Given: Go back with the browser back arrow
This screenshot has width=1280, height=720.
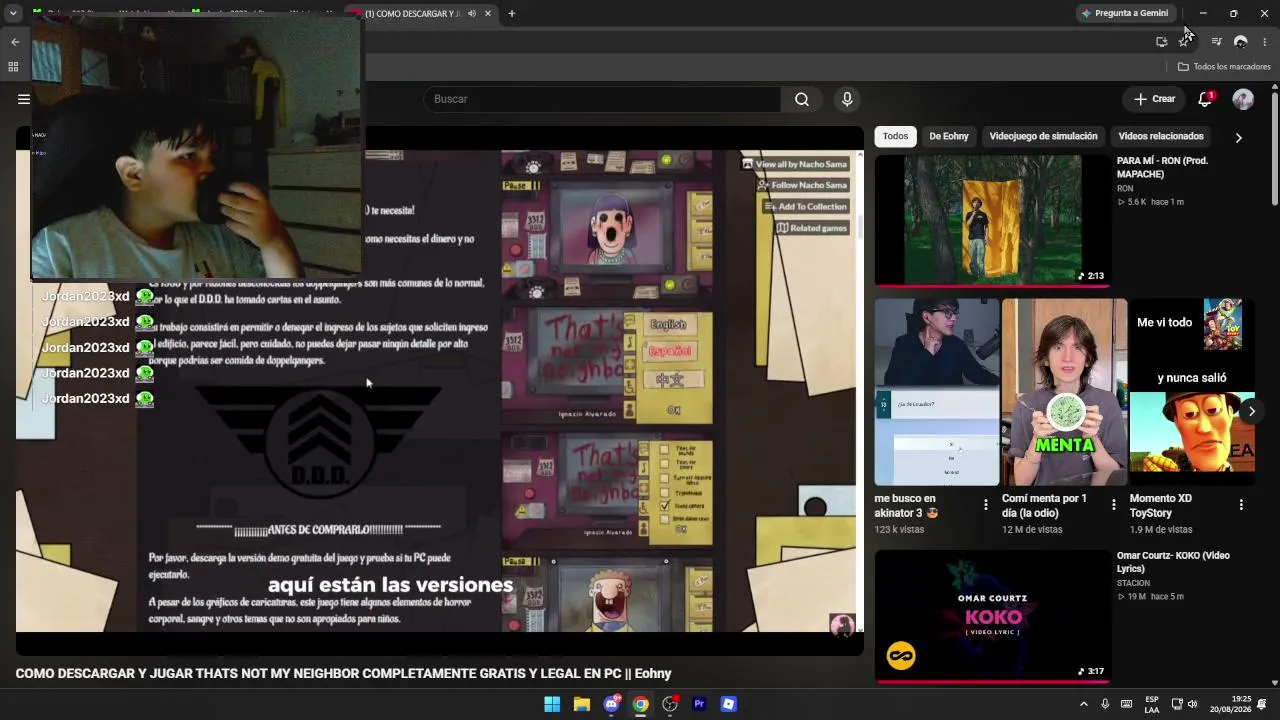Looking at the screenshot, I should point(15,42).
